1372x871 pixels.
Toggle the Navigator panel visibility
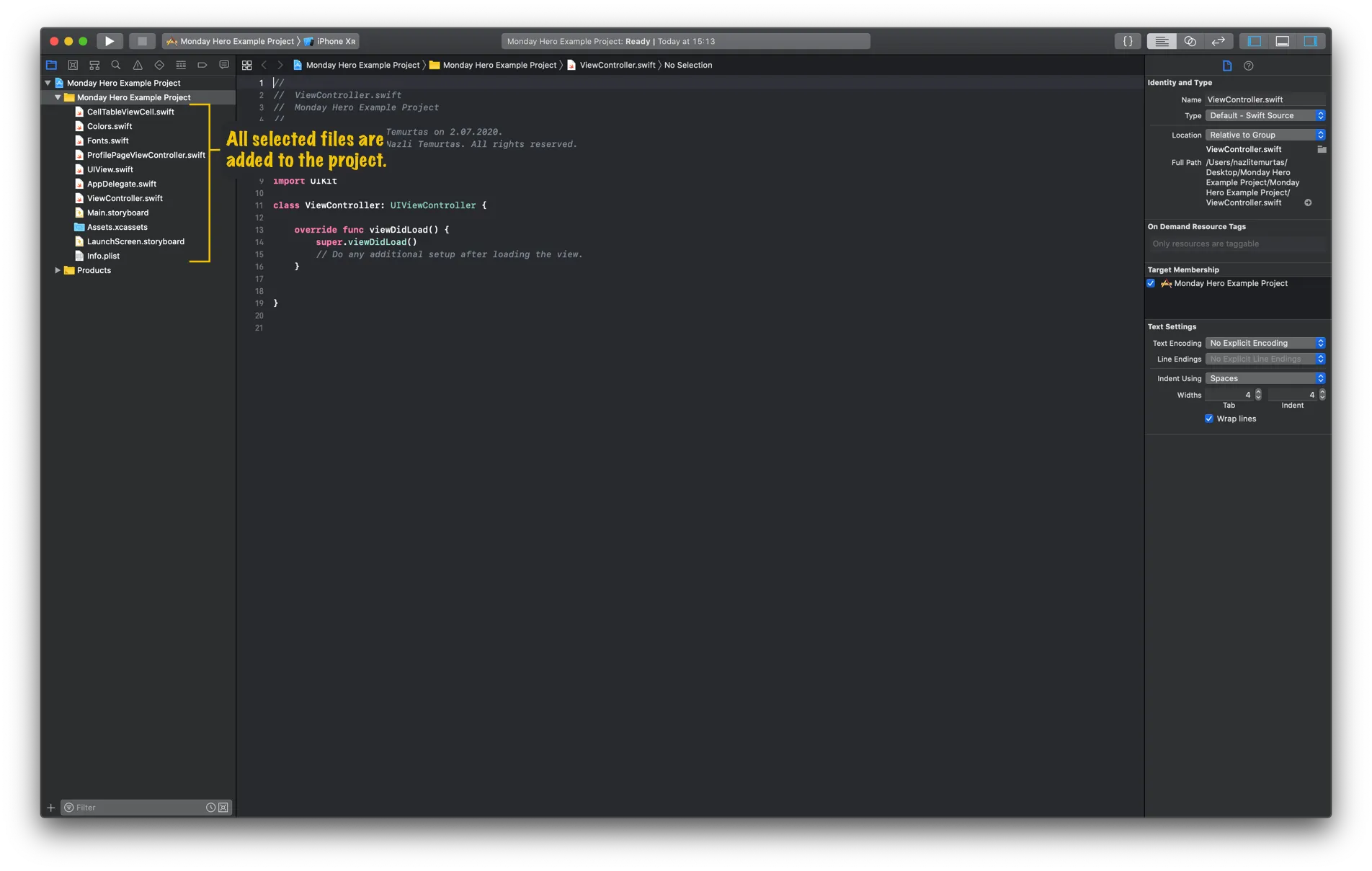pyautogui.click(x=1254, y=41)
